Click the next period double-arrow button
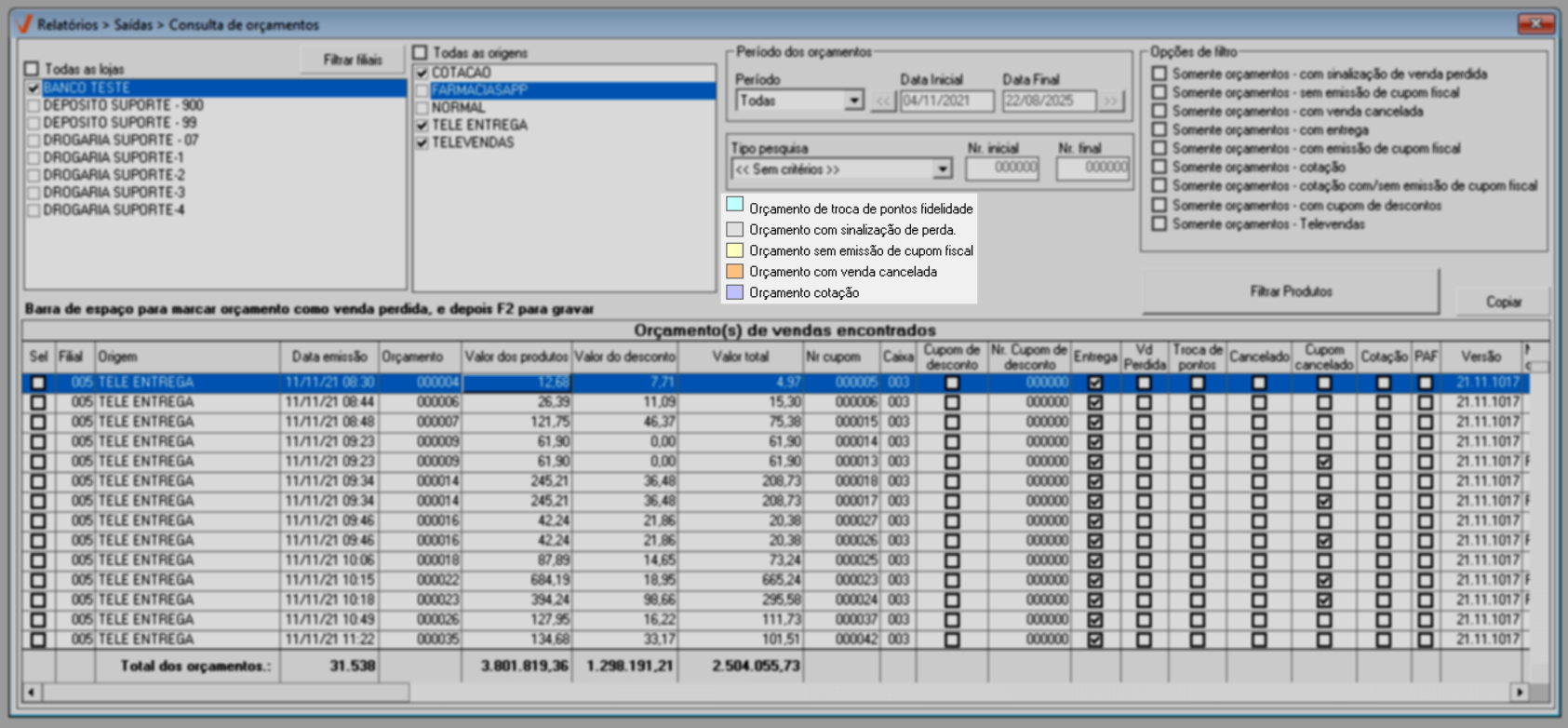The width and height of the screenshot is (1568, 728). coord(1111,101)
